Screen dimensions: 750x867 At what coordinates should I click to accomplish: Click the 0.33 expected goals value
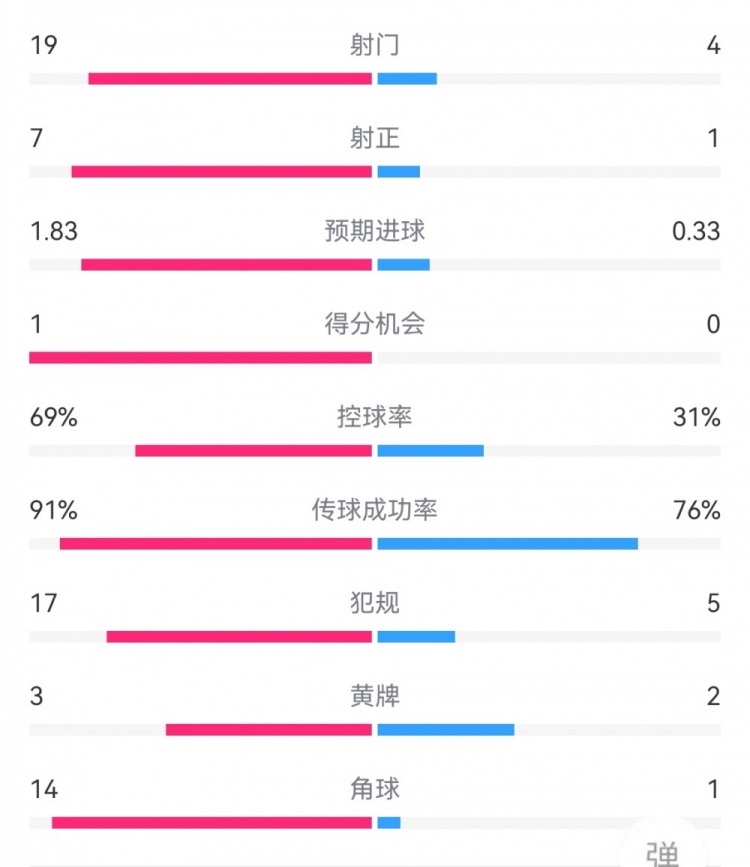(x=696, y=231)
